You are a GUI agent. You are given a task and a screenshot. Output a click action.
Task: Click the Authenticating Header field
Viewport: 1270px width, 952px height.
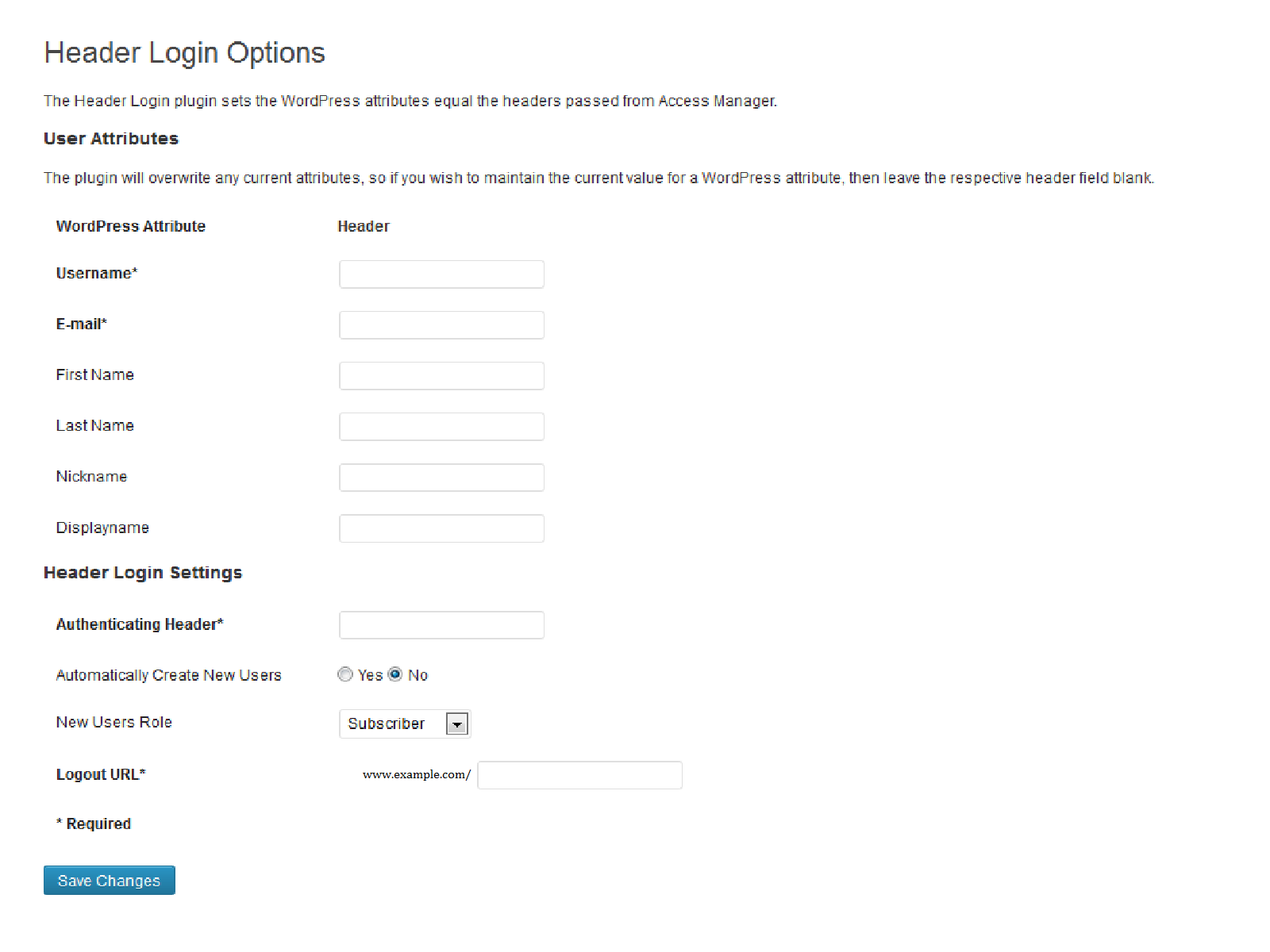coord(441,624)
